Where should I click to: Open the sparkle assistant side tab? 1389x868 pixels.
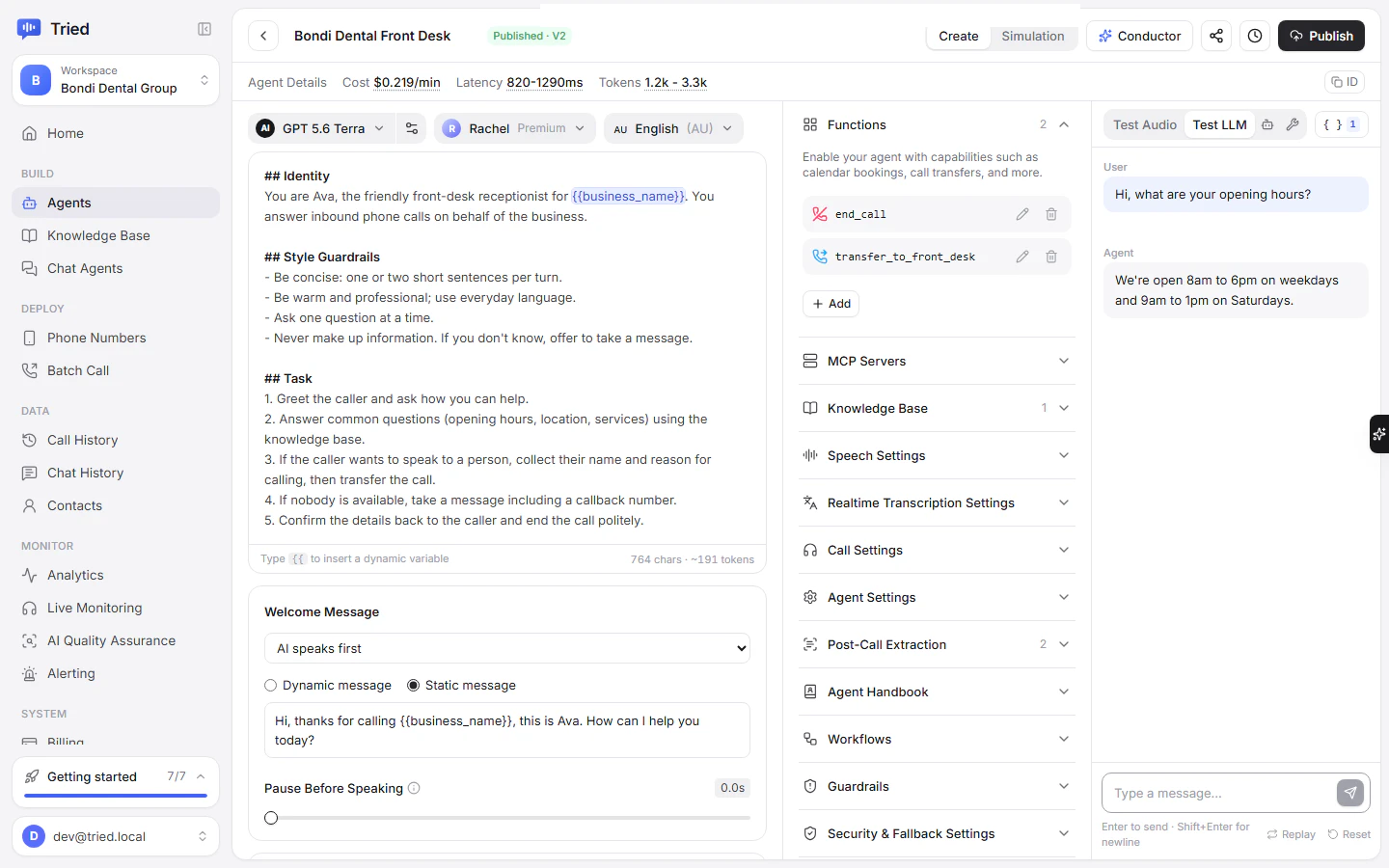[1379, 434]
